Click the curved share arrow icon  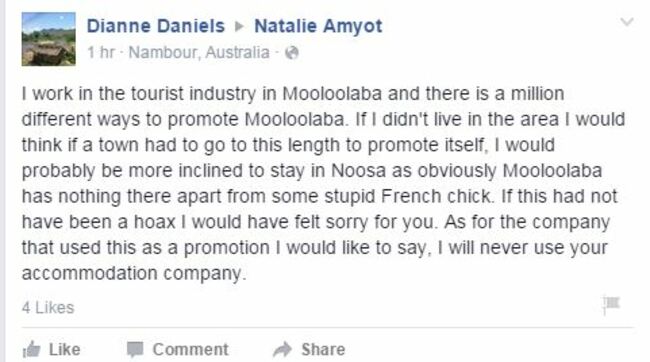[282, 350]
